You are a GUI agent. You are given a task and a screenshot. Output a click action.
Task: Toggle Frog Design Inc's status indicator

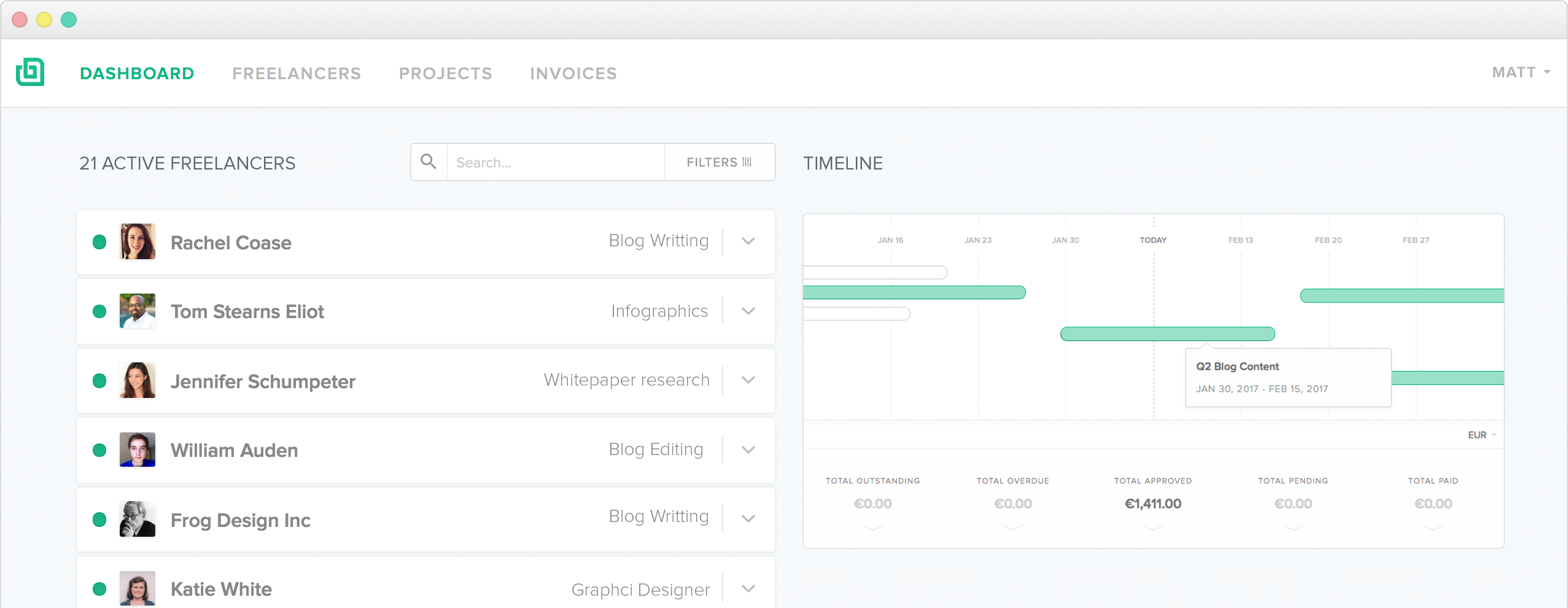99,520
